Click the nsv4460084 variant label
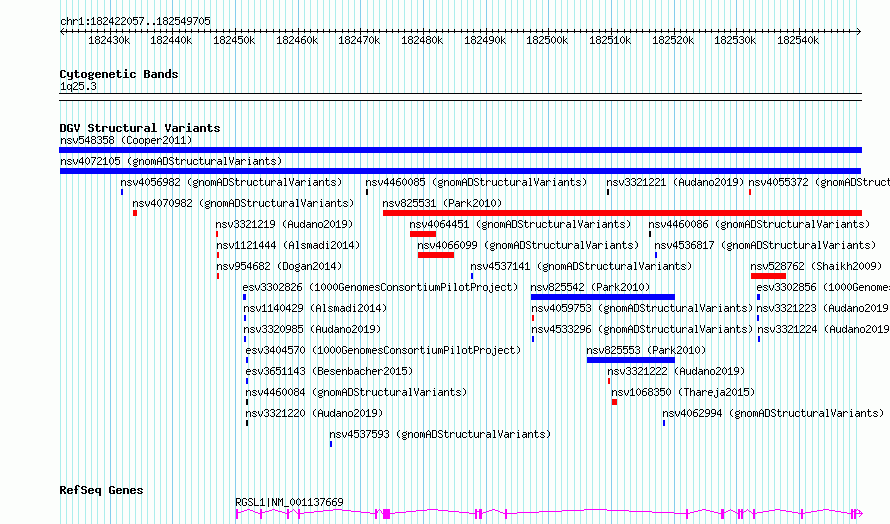 (356, 392)
